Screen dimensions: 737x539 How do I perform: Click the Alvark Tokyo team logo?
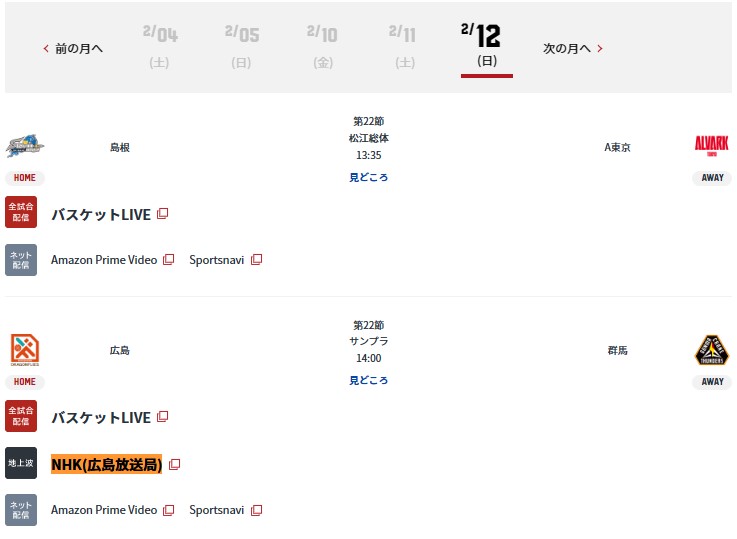point(712,146)
